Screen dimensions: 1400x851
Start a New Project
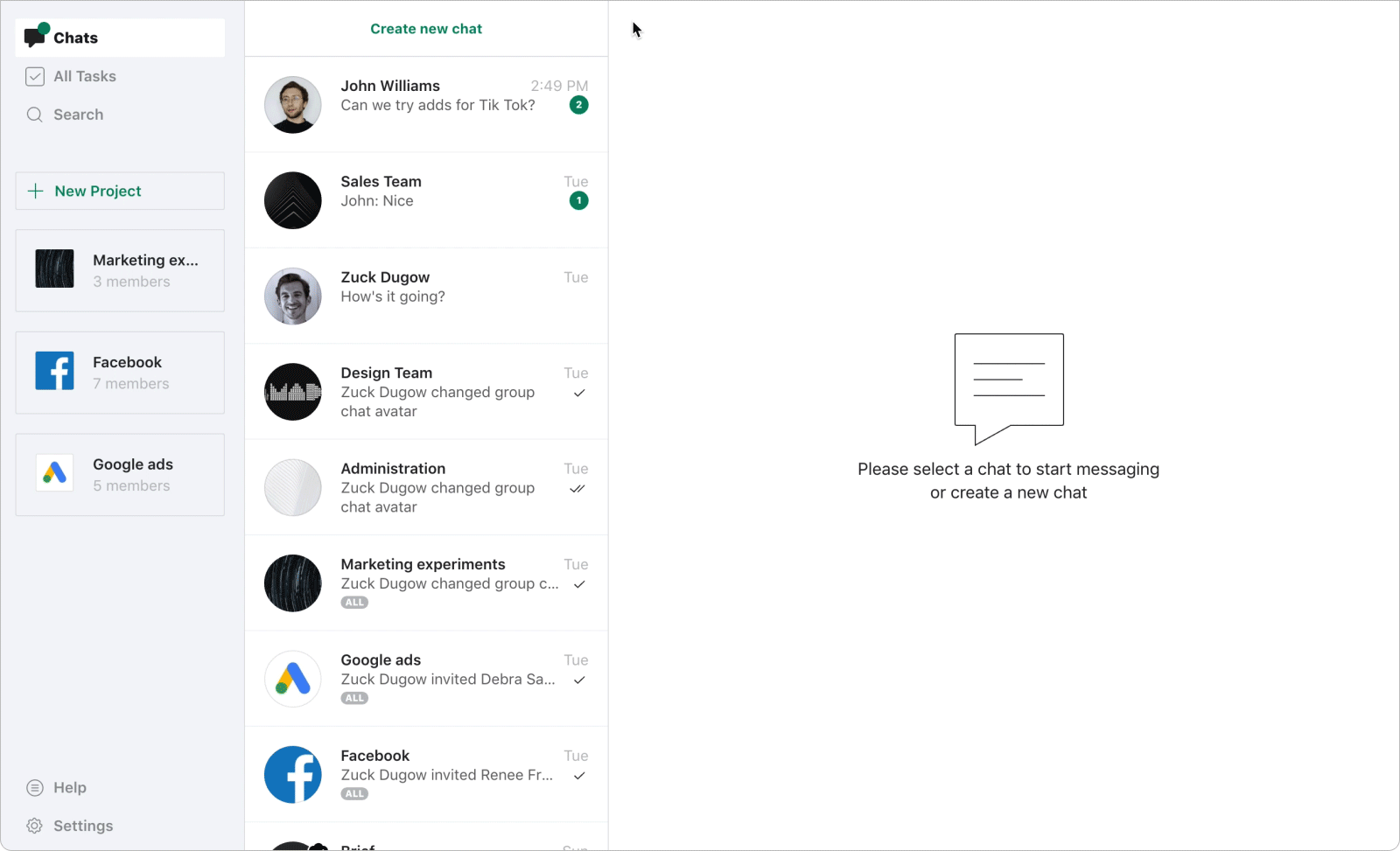pyautogui.click(x=120, y=191)
